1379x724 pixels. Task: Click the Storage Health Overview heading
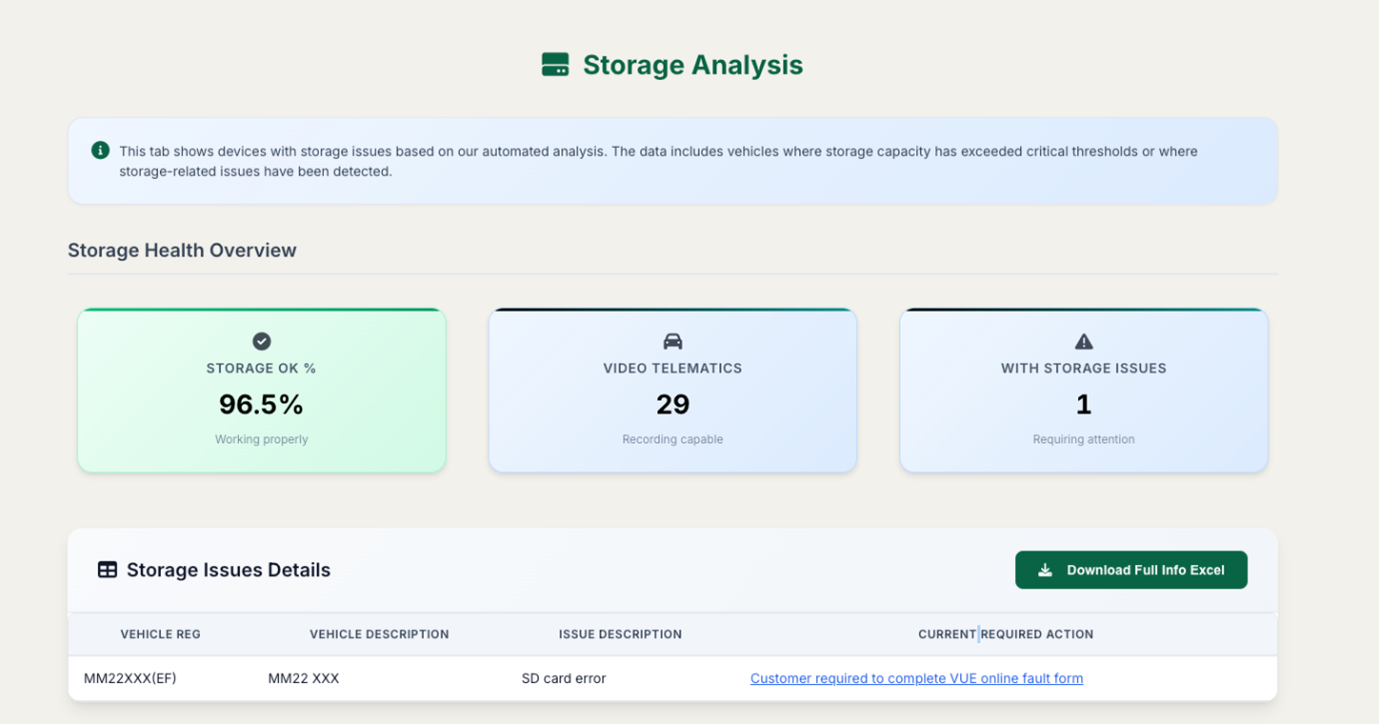tap(182, 250)
